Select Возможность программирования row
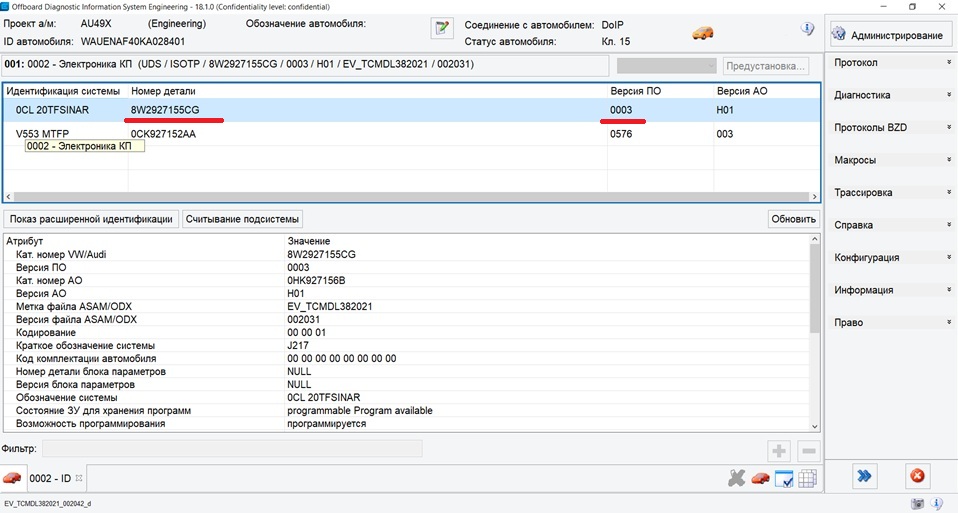 click(407, 423)
